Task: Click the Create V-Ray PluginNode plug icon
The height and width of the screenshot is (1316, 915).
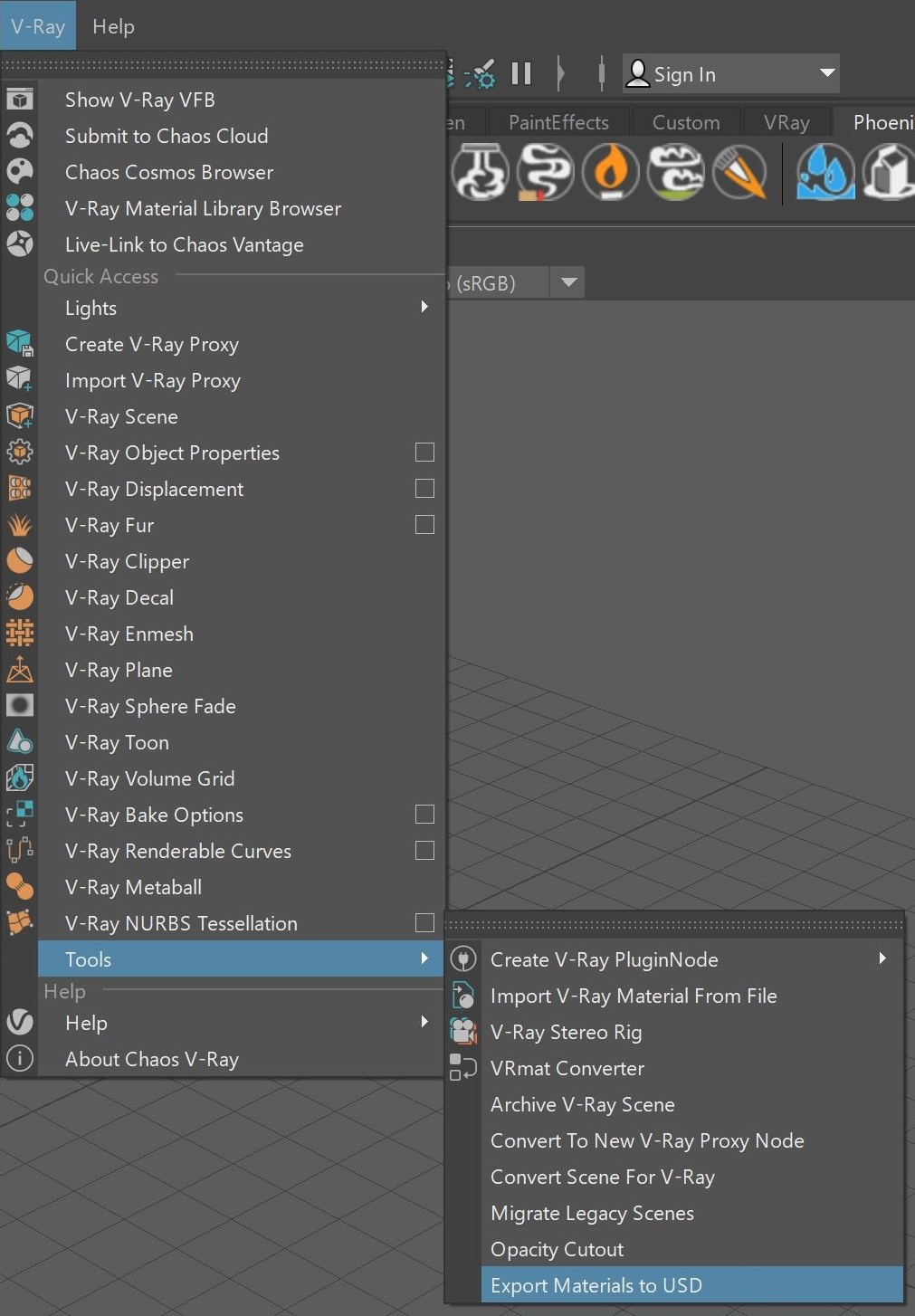Action: pyautogui.click(x=463, y=958)
